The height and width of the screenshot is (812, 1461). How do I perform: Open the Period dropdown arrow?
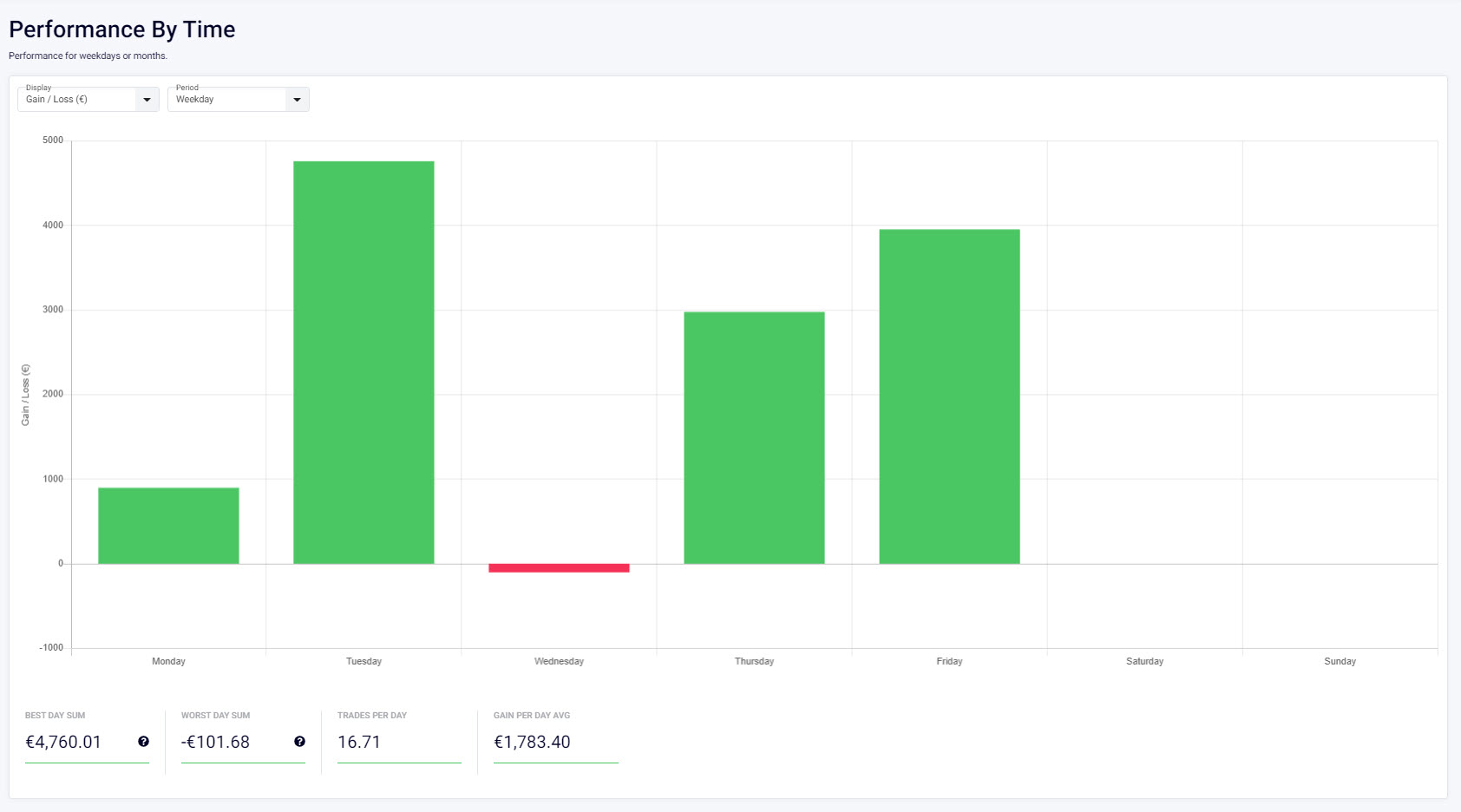(x=297, y=100)
